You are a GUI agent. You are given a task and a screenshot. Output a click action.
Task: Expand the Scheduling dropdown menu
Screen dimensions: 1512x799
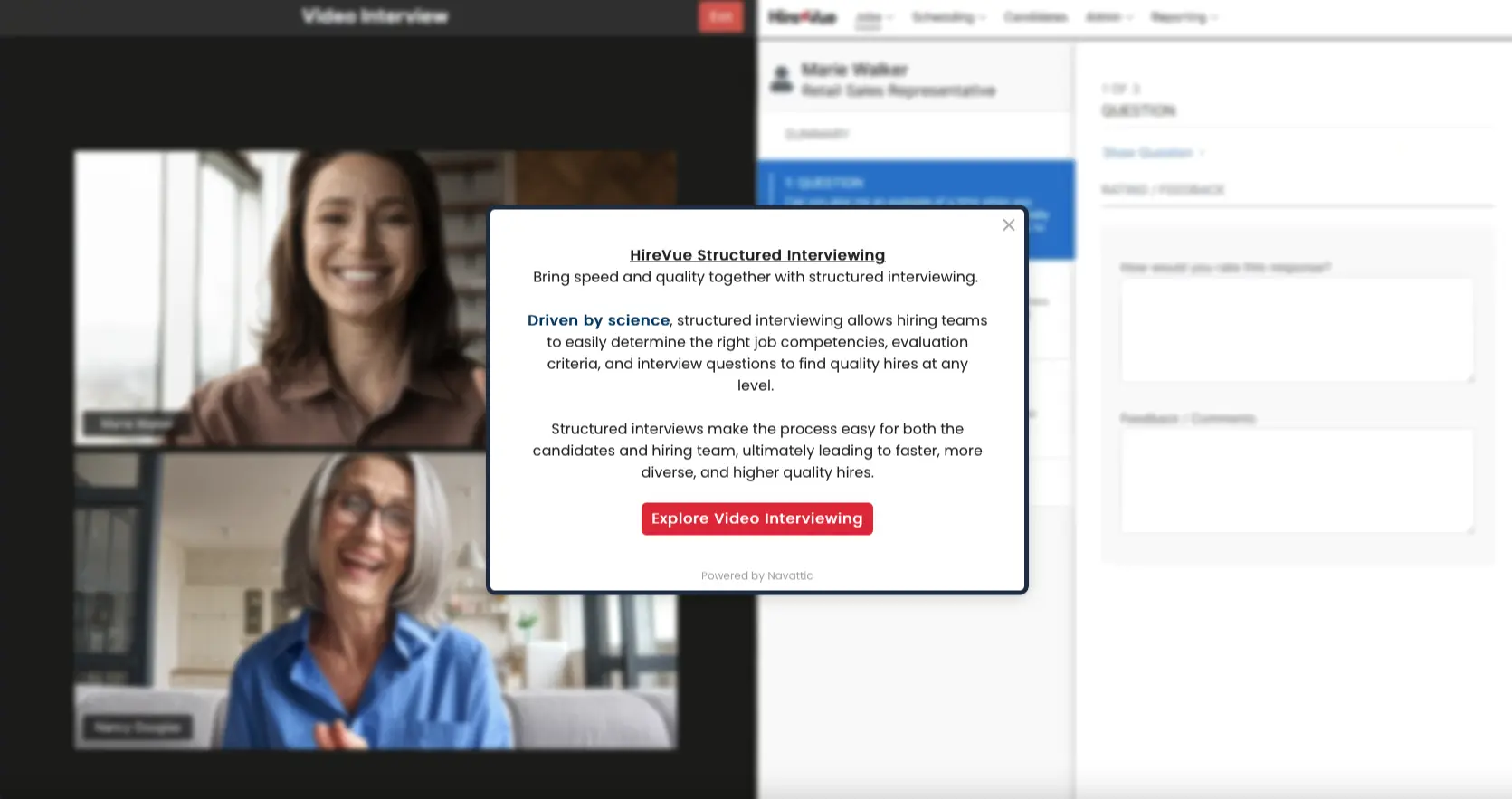pyautogui.click(x=947, y=17)
